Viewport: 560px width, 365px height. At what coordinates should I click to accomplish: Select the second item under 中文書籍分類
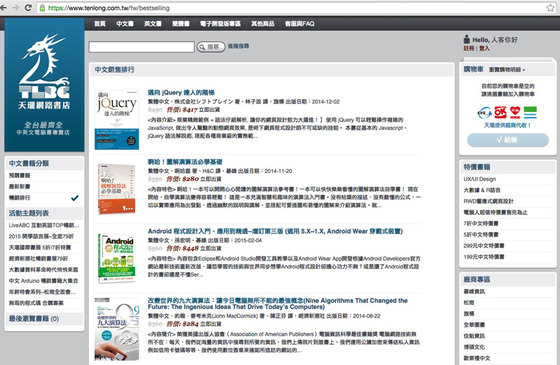click(x=20, y=186)
